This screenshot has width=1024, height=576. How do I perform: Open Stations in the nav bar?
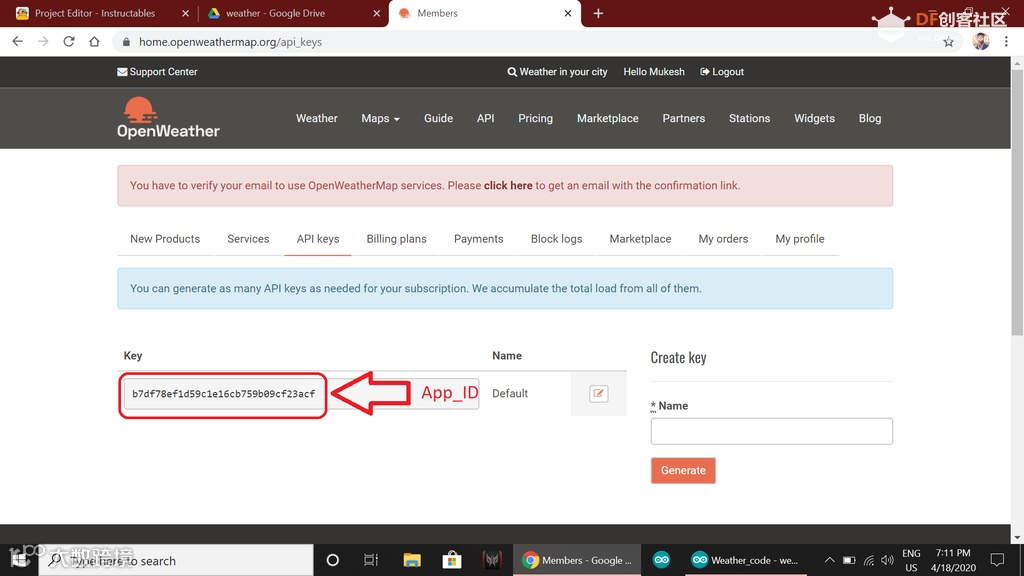tap(749, 118)
